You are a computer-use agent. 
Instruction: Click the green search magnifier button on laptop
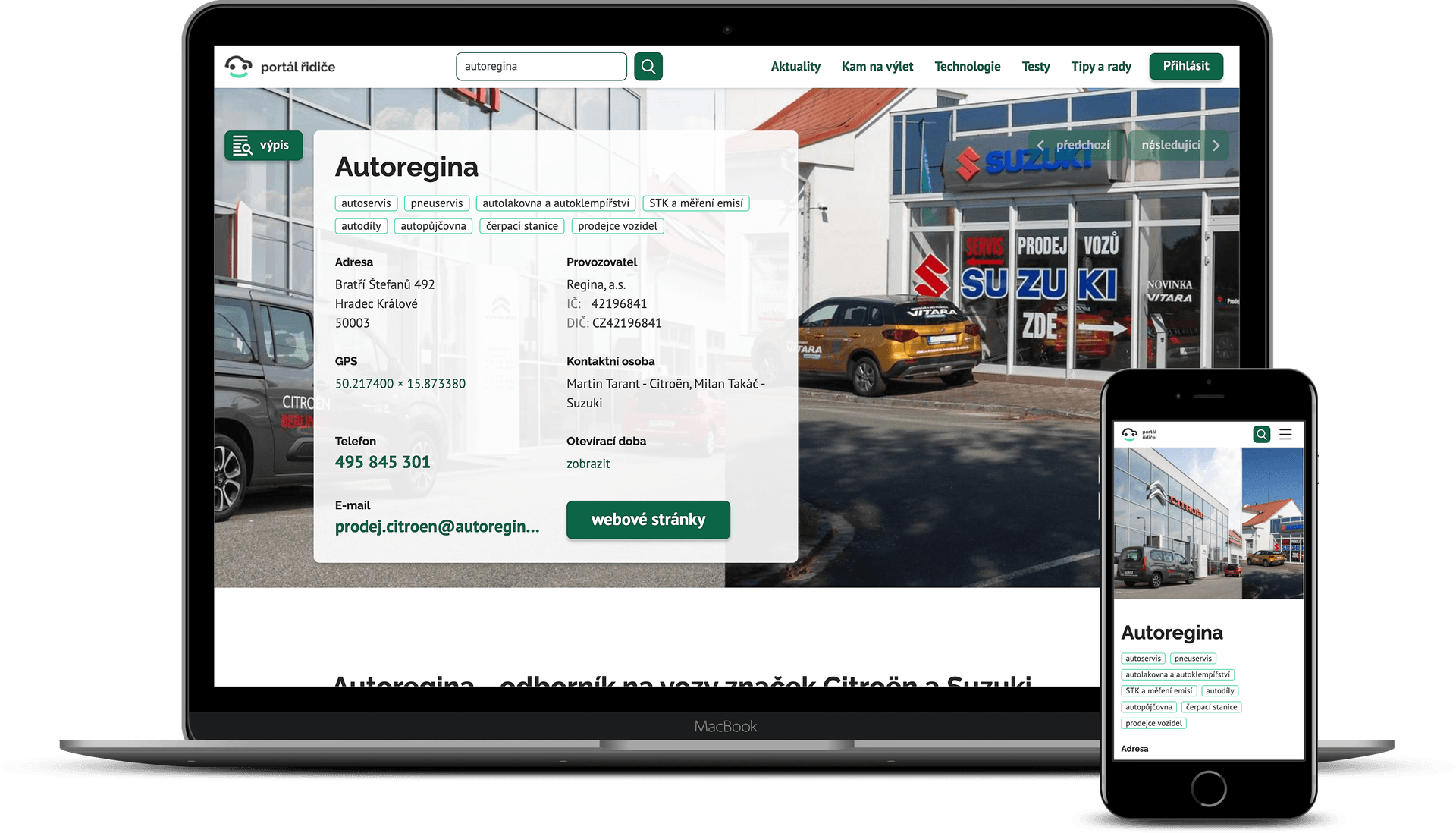coord(648,67)
